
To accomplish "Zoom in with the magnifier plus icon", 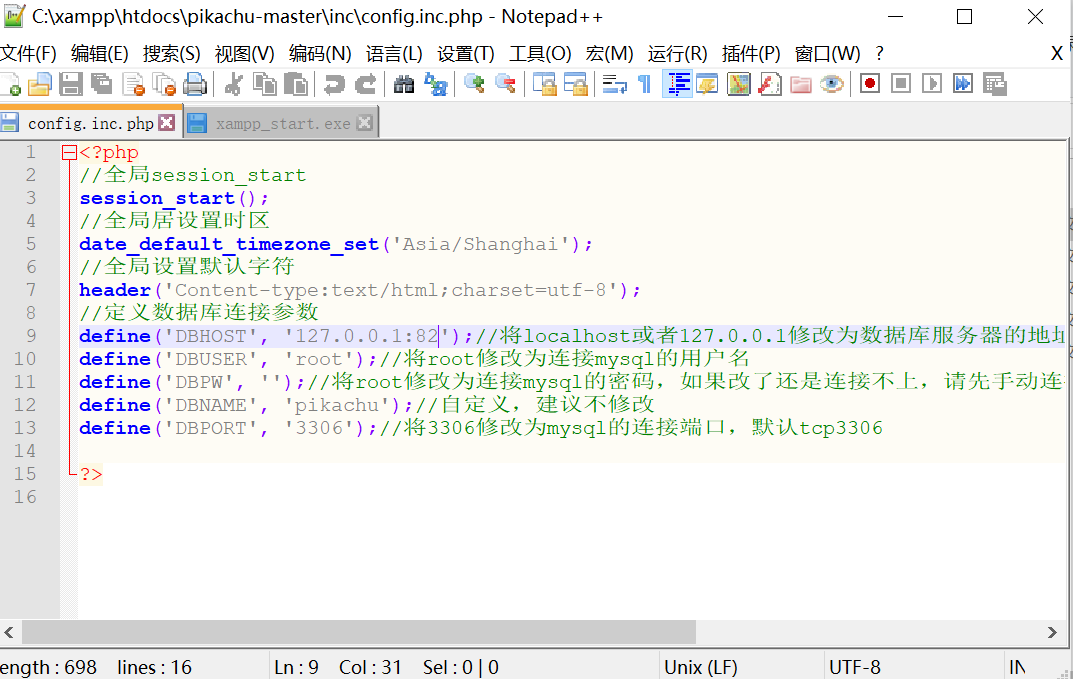I will (474, 84).
